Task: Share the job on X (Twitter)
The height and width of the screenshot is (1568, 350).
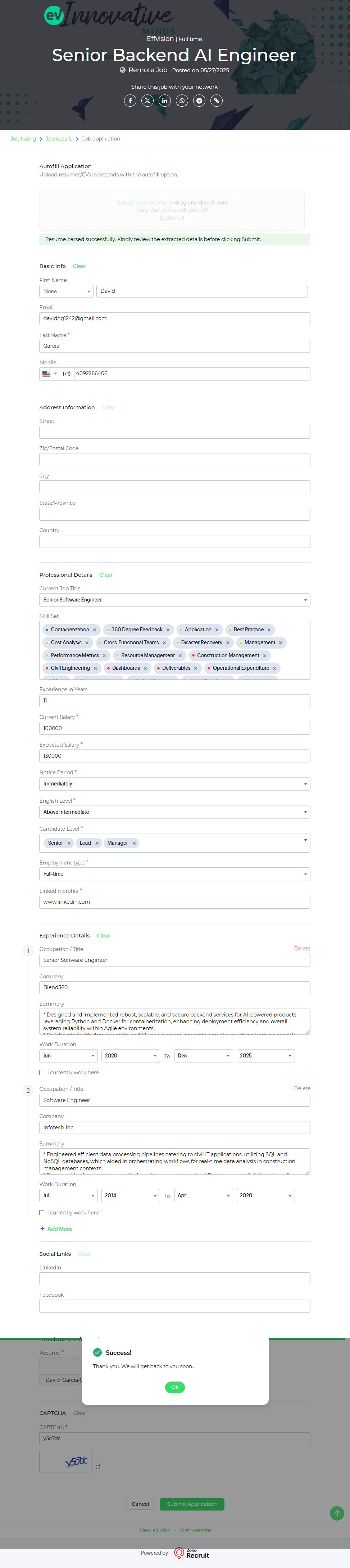Action: pos(147,101)
